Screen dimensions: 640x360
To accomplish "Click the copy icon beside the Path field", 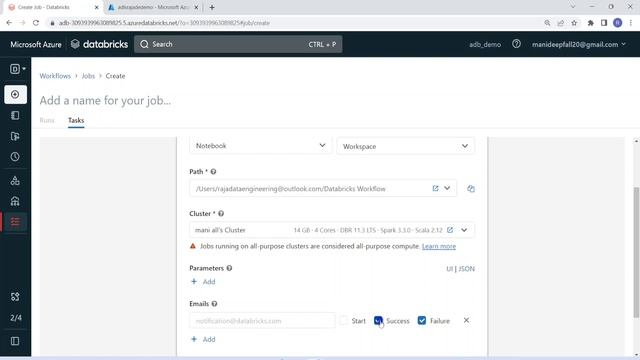I will (471, 189).
